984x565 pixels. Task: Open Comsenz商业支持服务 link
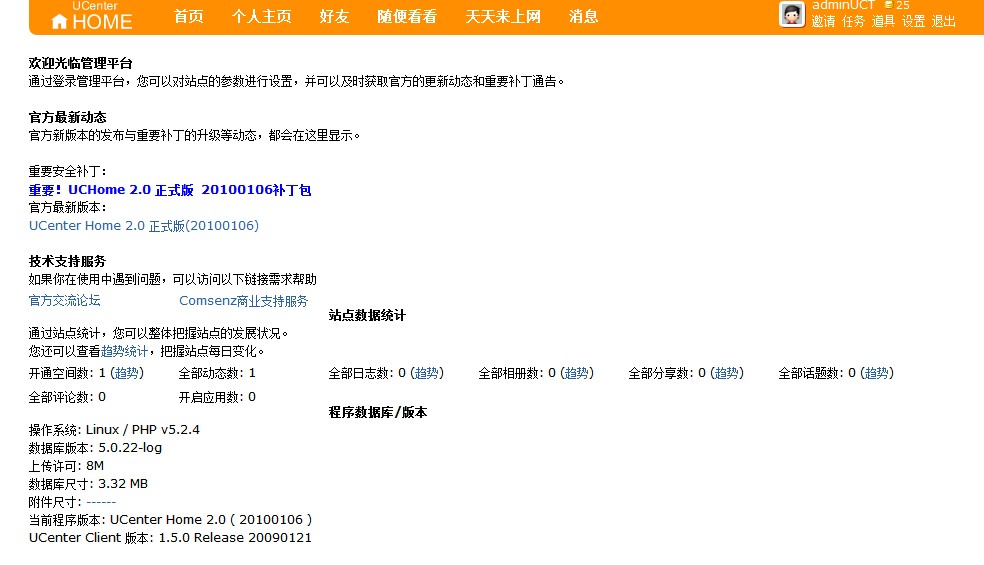tap(243, 301)
